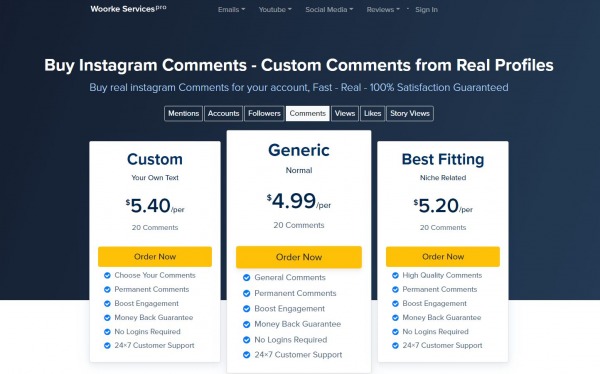Click the 'Normal' subtitle on Generic plan
This screenshot has width=600, height=374.
[x=299, y=170]
